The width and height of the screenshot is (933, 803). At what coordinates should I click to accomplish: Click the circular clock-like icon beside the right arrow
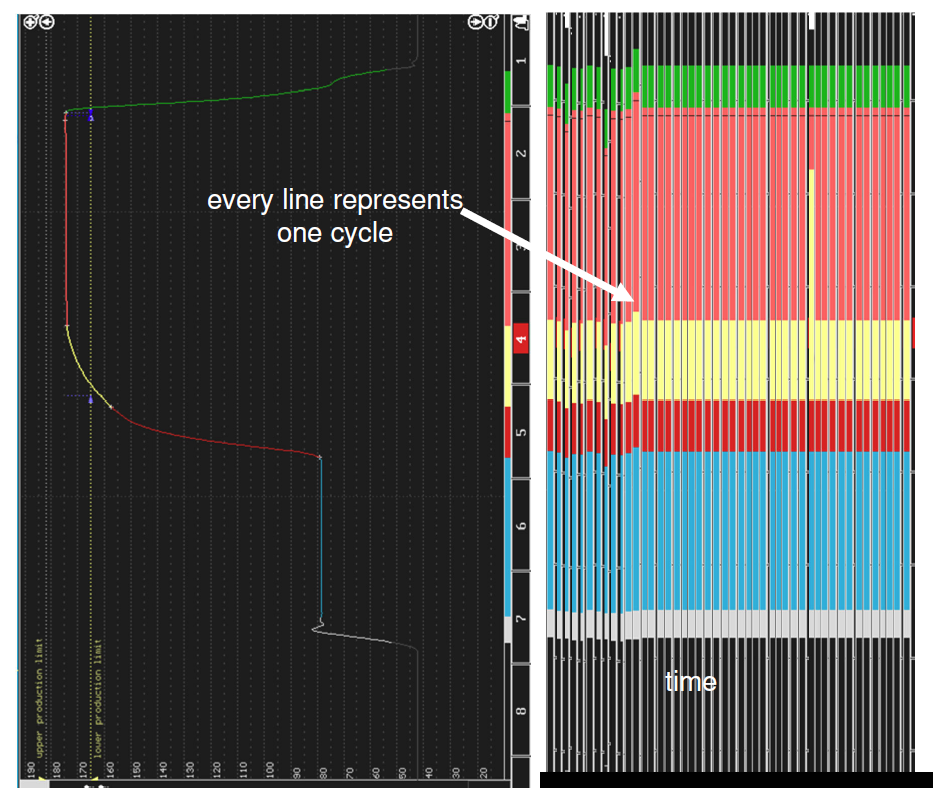point(490,23)
